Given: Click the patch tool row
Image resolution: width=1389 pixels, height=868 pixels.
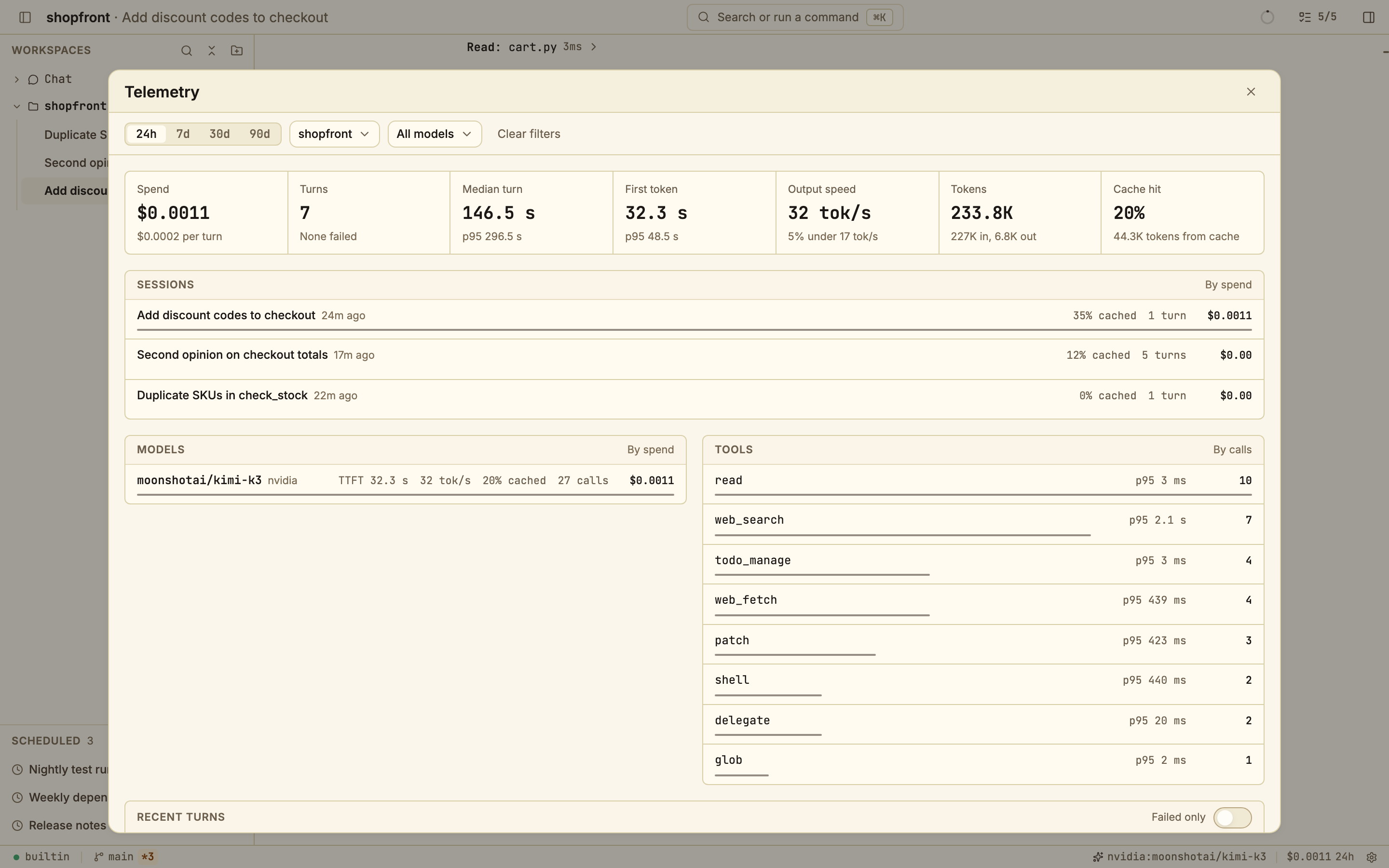Looking at the screenshot, I should 982,644.
